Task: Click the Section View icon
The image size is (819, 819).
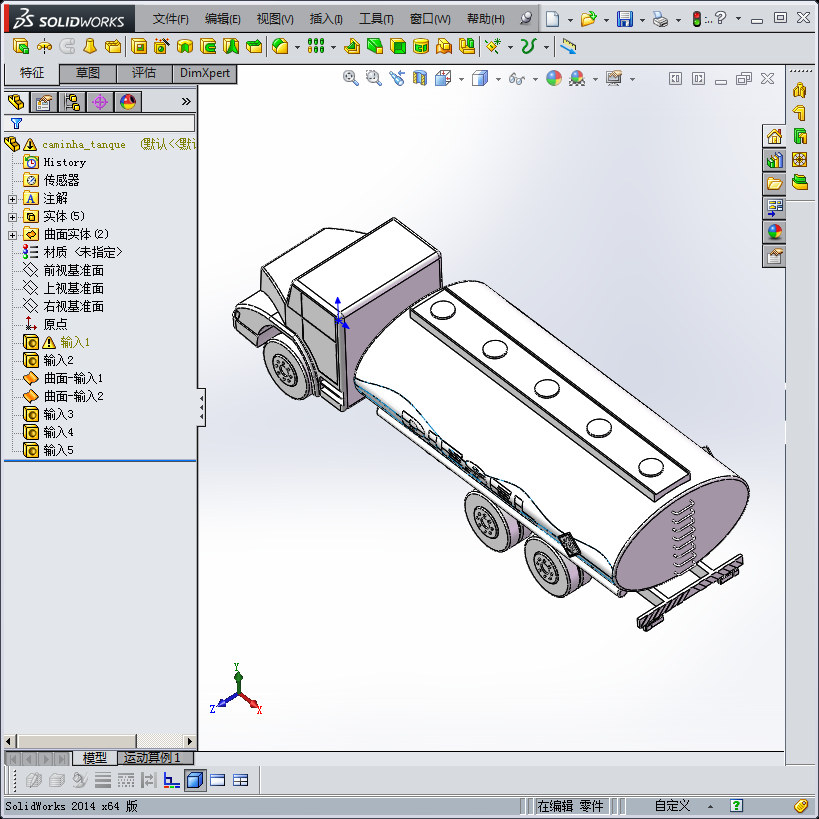Action: [x=420, y=78]
